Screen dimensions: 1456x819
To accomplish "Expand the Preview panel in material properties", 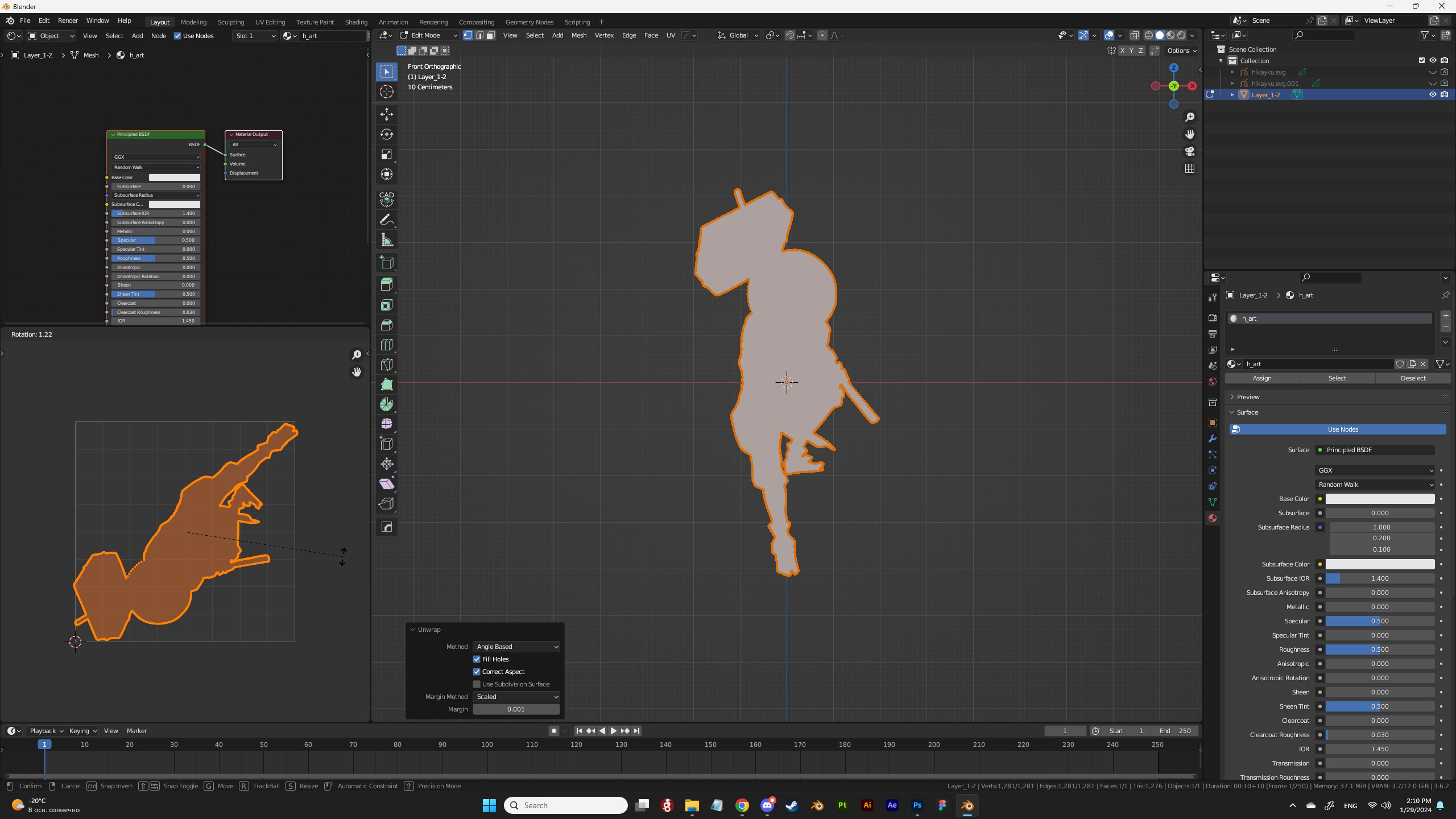I will pyautogui.click(x=1248, y=396).
